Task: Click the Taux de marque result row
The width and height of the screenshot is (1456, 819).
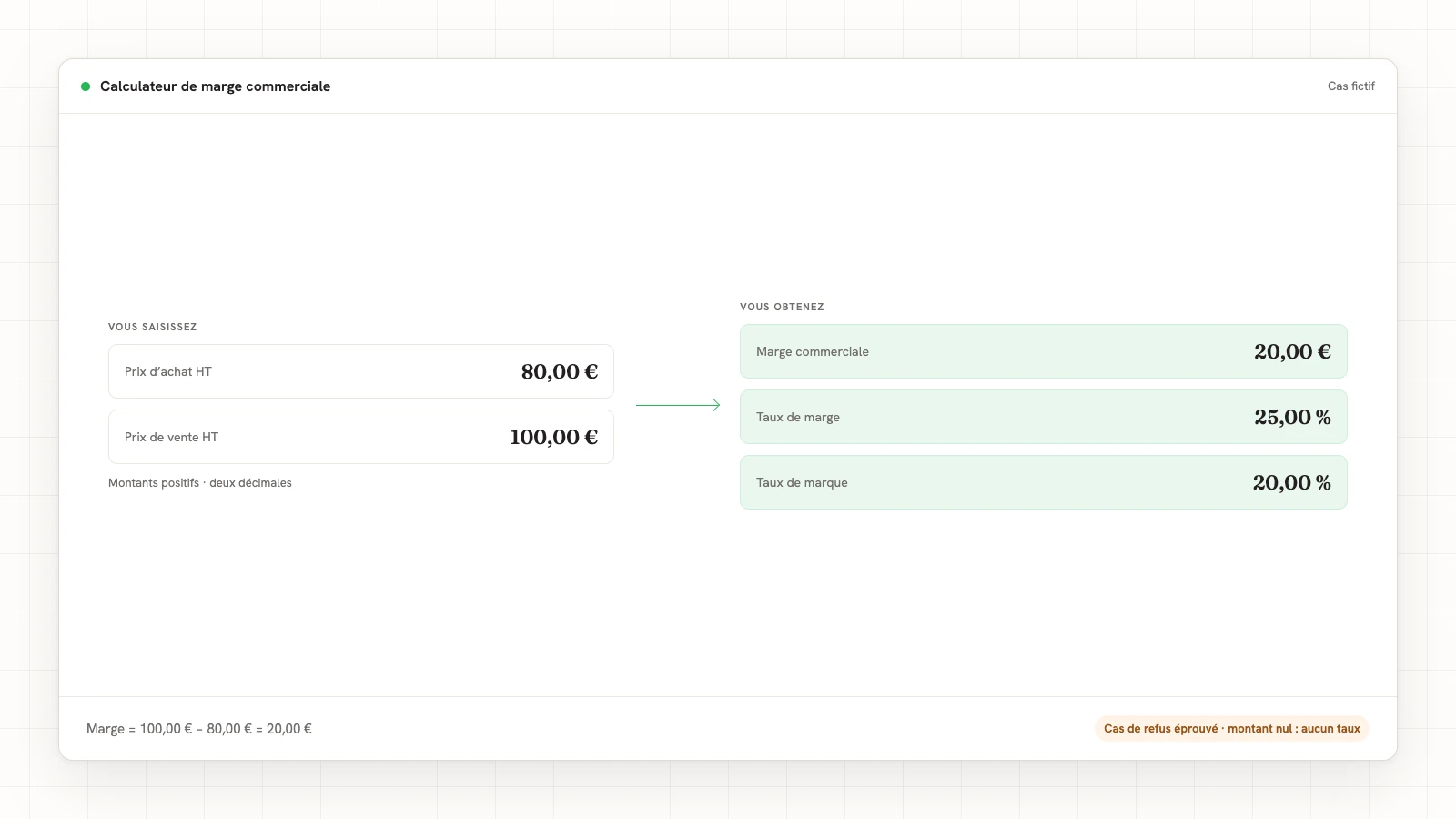Action: tap(1043, 482)
